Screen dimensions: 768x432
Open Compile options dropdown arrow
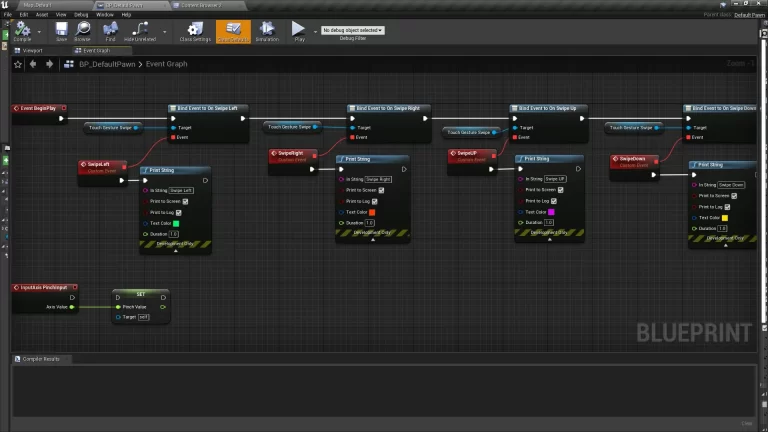click(x=39, y=32)
